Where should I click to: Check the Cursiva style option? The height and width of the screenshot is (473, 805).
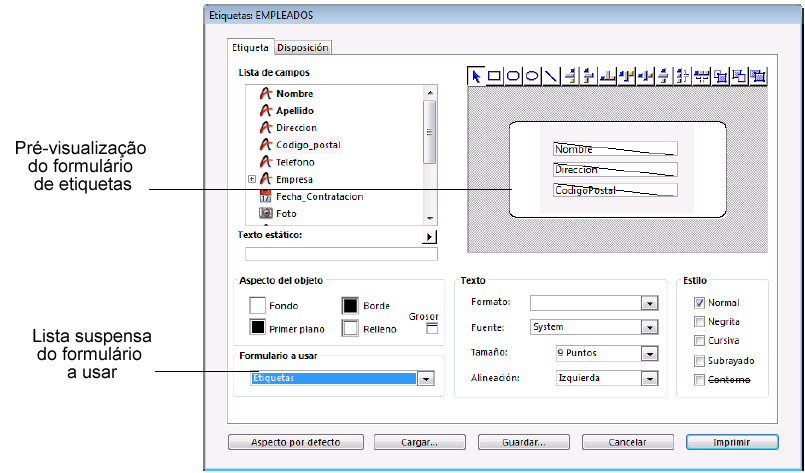click(700, 341)
